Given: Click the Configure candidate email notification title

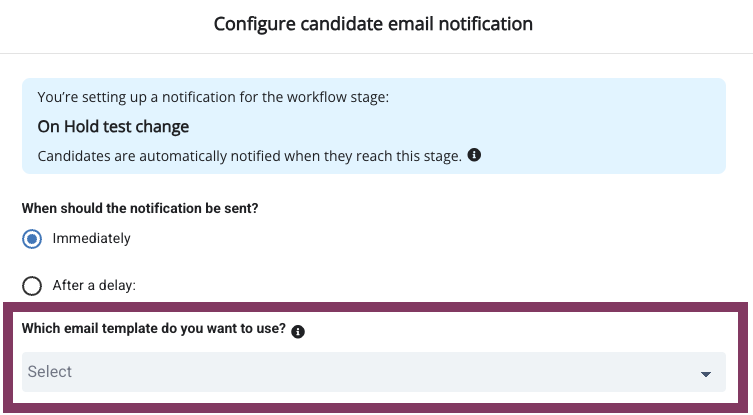Looking at the screenshot, I should 373,24.
